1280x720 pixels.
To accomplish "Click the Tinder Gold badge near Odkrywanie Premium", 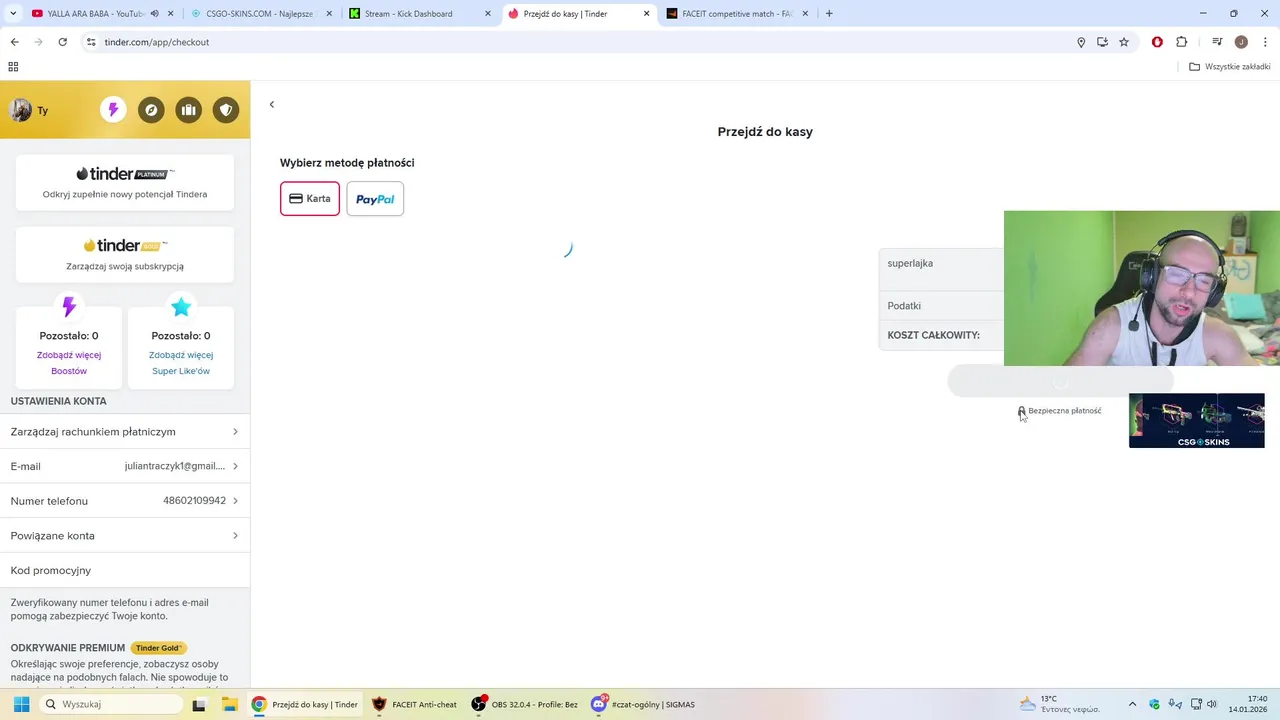I will tap(158, 648).
